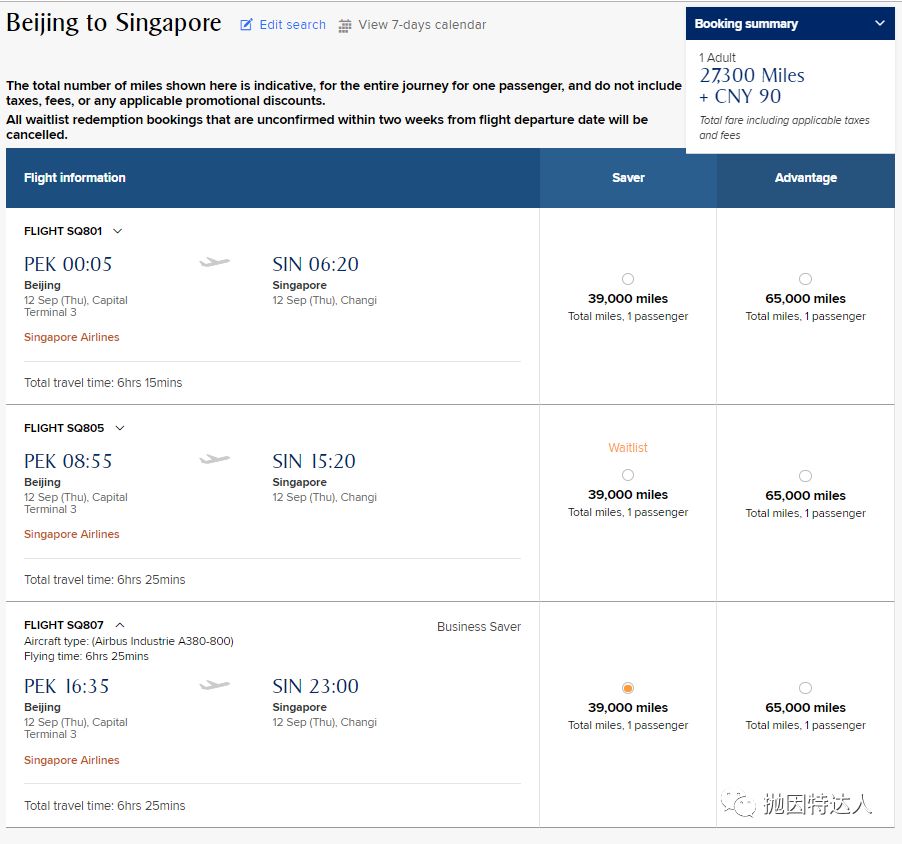
Task: Click SIN 23:00 arrival time
Action: click(x=315, y=686)
